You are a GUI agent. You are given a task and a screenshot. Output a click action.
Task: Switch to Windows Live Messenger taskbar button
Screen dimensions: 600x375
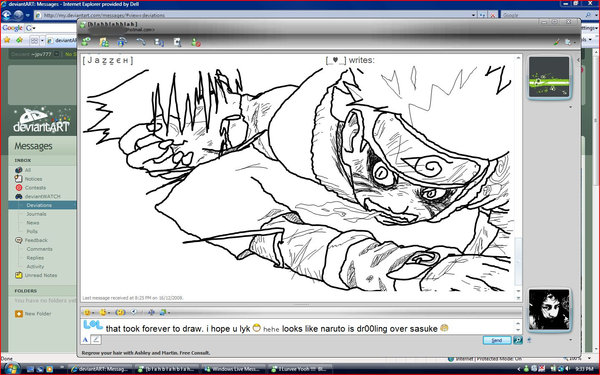pos(233,369)
